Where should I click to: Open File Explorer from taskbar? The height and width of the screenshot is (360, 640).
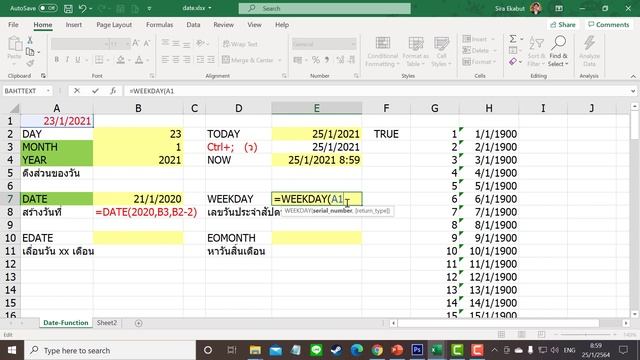(x=255, y=350)
